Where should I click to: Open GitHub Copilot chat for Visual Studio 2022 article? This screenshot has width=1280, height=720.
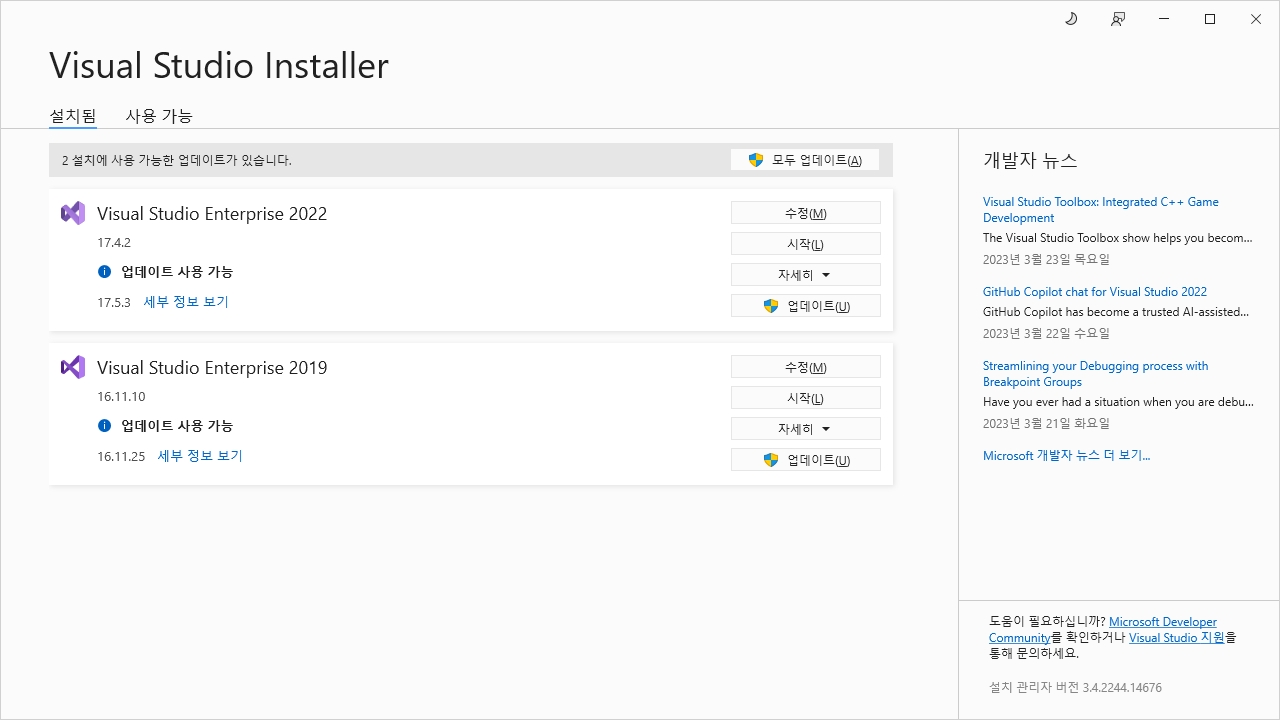[x=1095, y=292]
